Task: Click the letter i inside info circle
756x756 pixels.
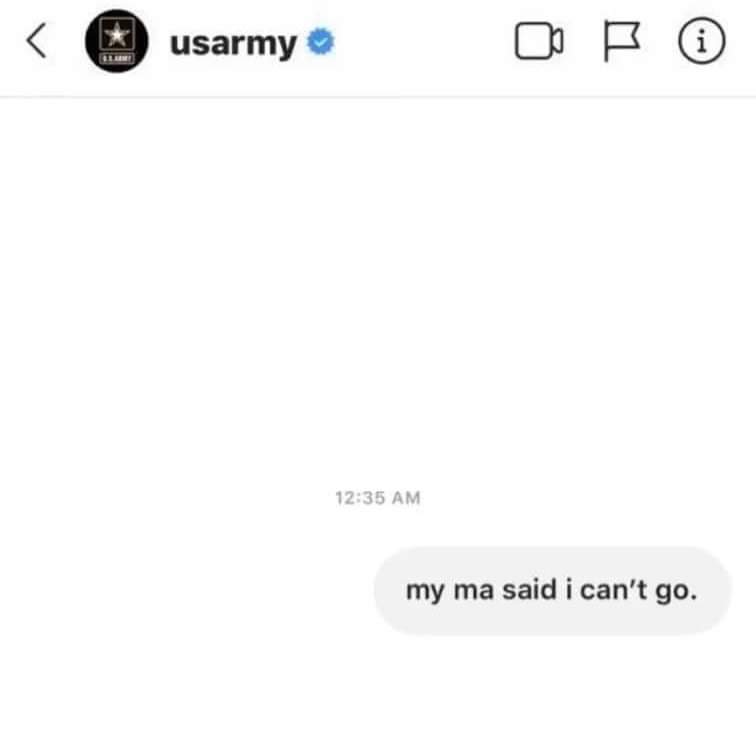Action: (x=702, y=41)
